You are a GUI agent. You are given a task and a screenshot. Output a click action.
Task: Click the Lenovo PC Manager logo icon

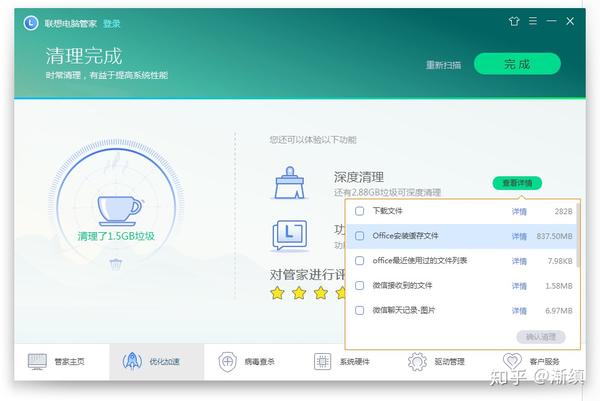pos(31,23)
